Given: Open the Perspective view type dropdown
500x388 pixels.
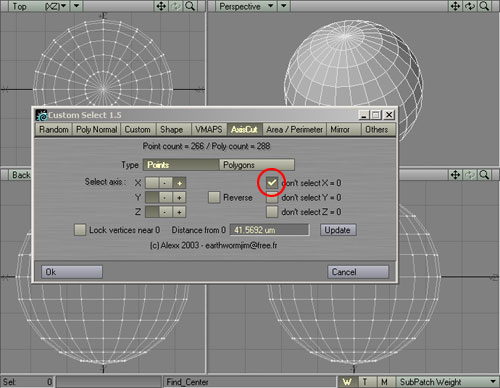Looking at the screenshot, I should click(x=246, y=6).
